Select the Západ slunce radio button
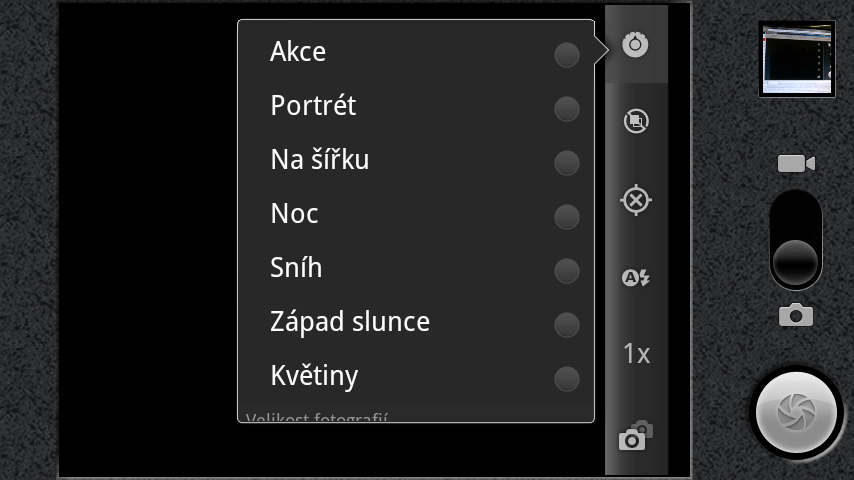Image resolution: width=854 pixels, height=480 pixels. (x=566, y=325)
